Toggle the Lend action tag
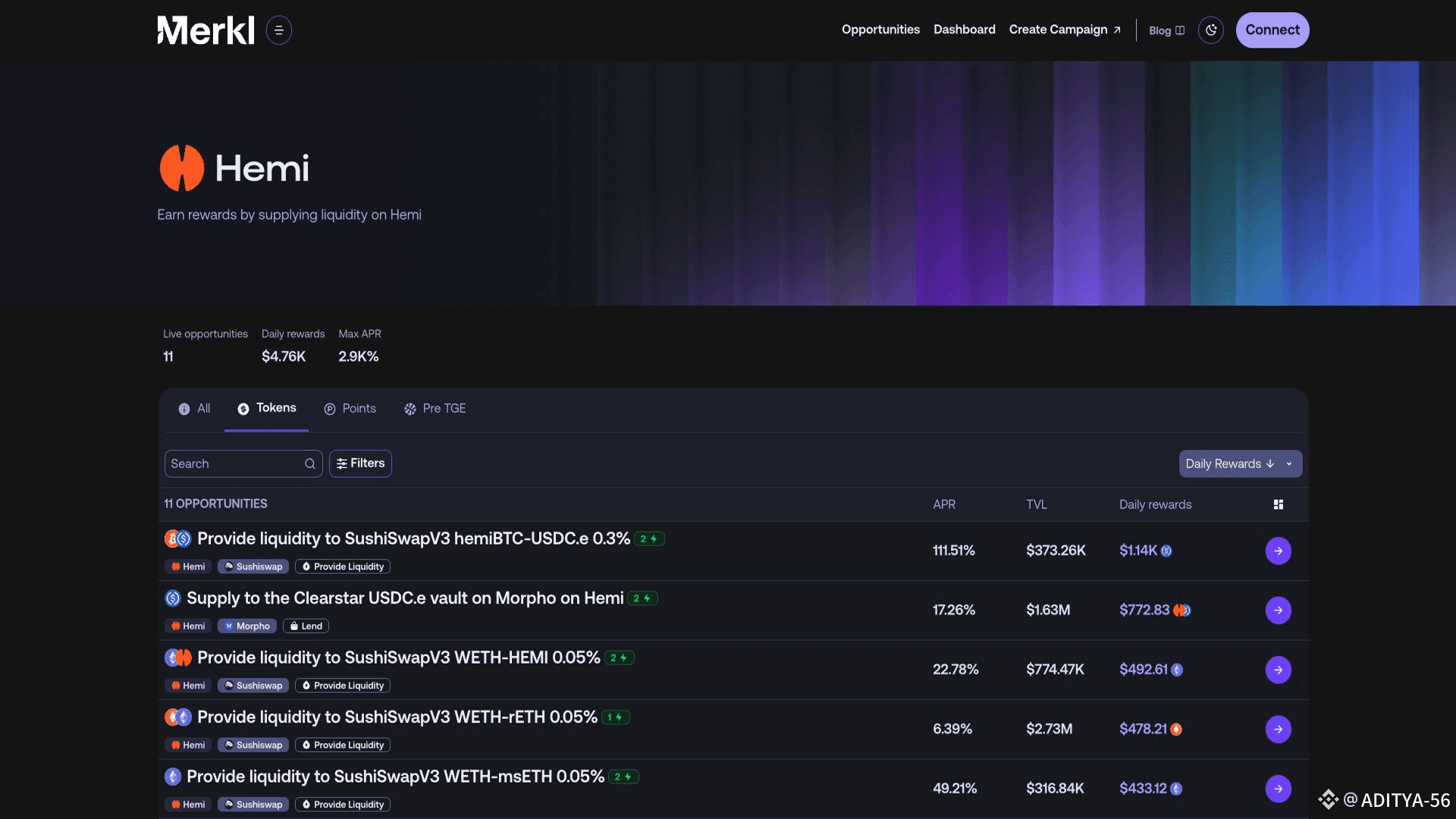The height and width of the screenshot is (819, 1456). click(x=306, y=626)
